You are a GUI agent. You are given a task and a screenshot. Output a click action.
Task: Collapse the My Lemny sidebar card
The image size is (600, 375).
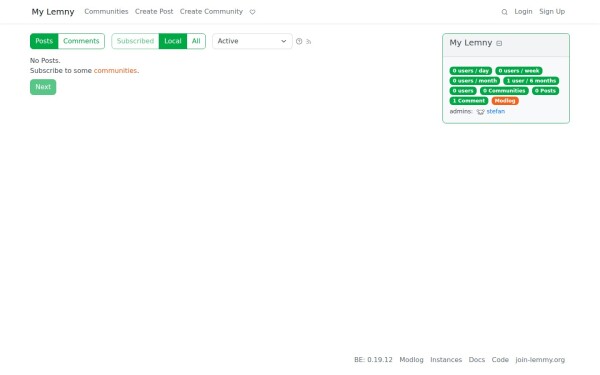point(499,43)
